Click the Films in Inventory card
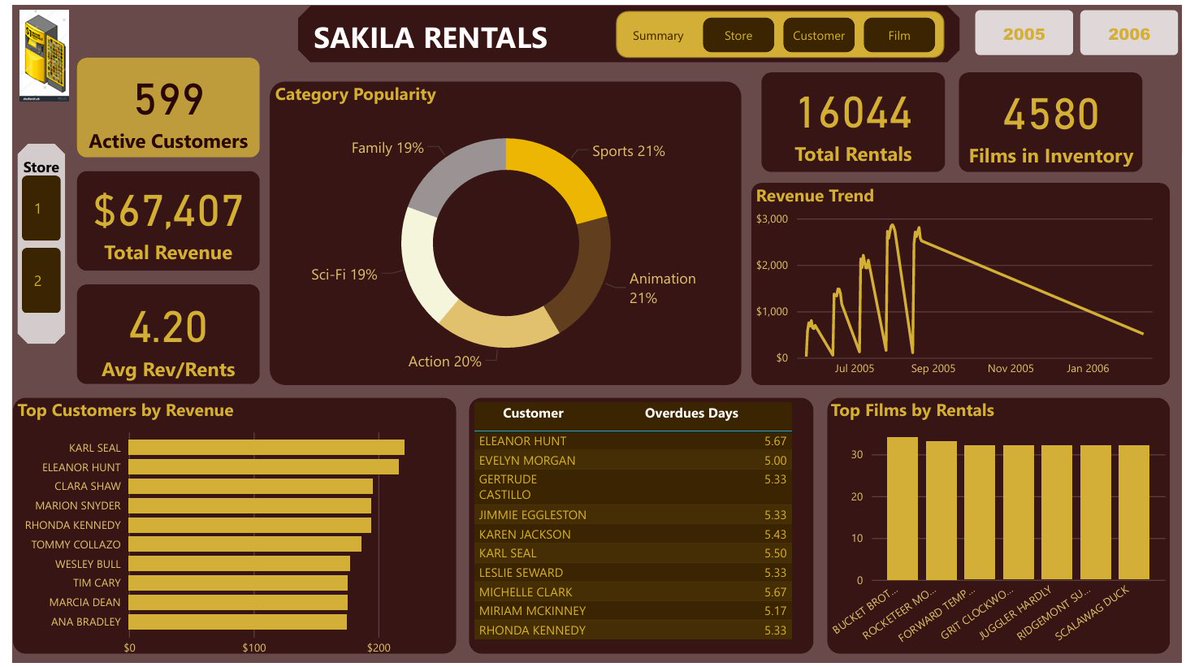1199x667 pixels. [x=1051, y=122]
